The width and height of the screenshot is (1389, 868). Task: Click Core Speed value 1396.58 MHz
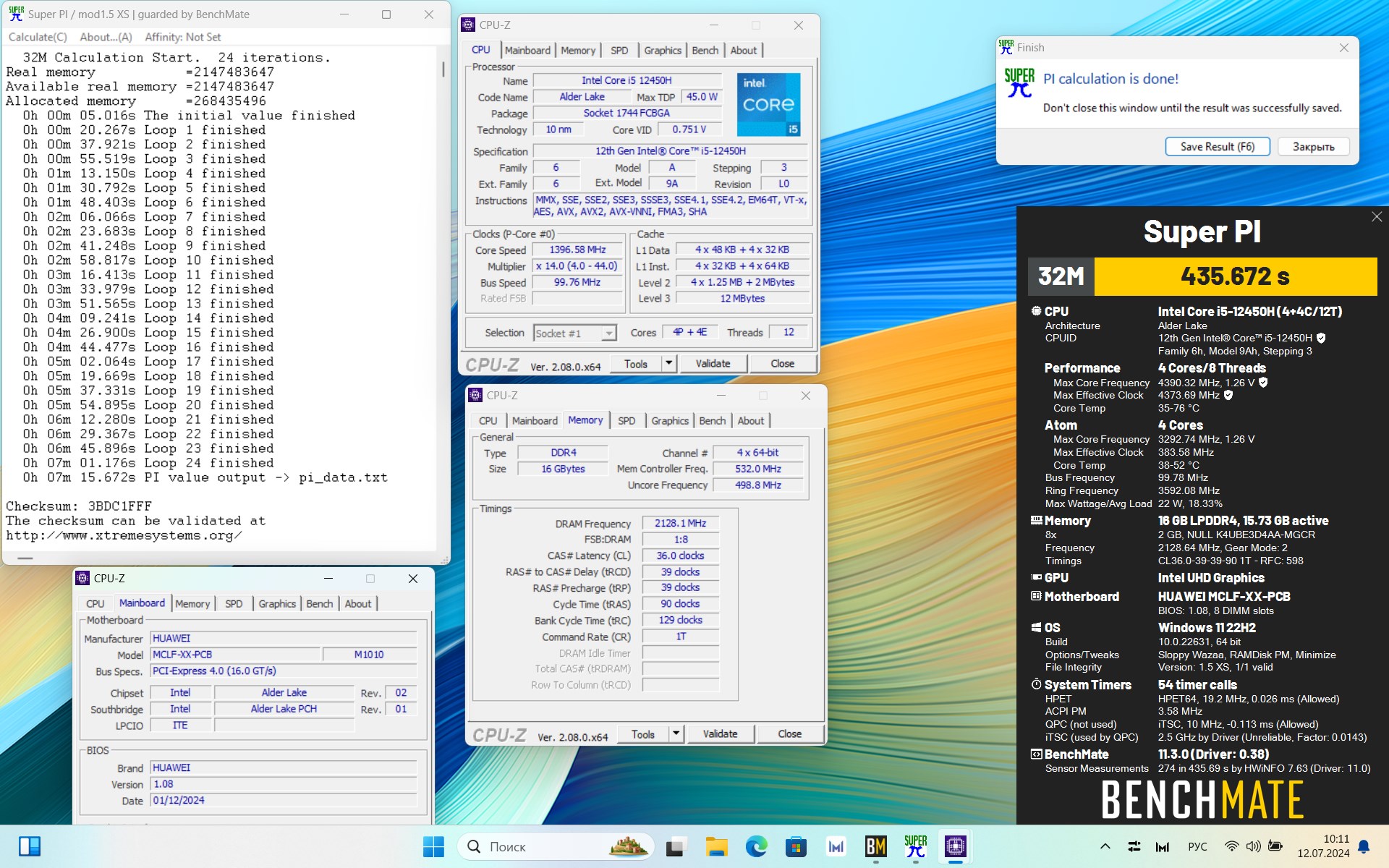(x=577, y=250)
